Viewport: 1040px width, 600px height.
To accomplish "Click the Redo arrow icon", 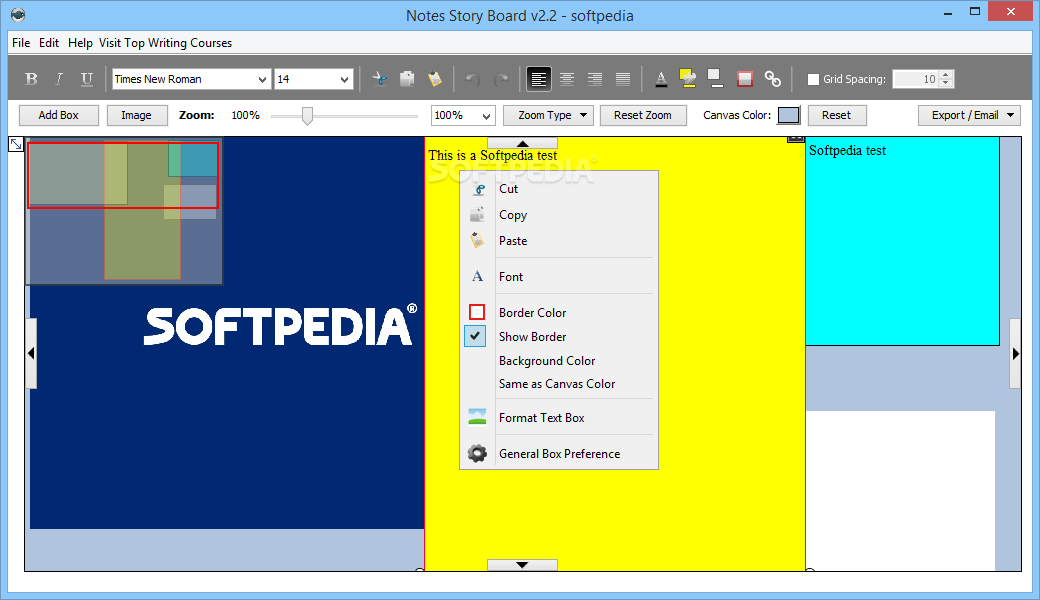I will (501, 79).
